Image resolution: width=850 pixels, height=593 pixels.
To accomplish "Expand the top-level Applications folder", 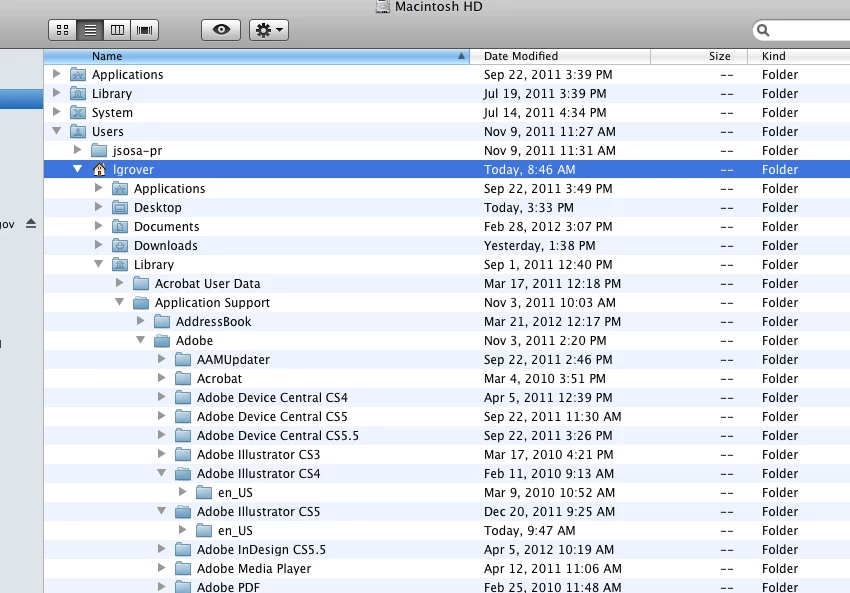I will click(x=56, y=74).
